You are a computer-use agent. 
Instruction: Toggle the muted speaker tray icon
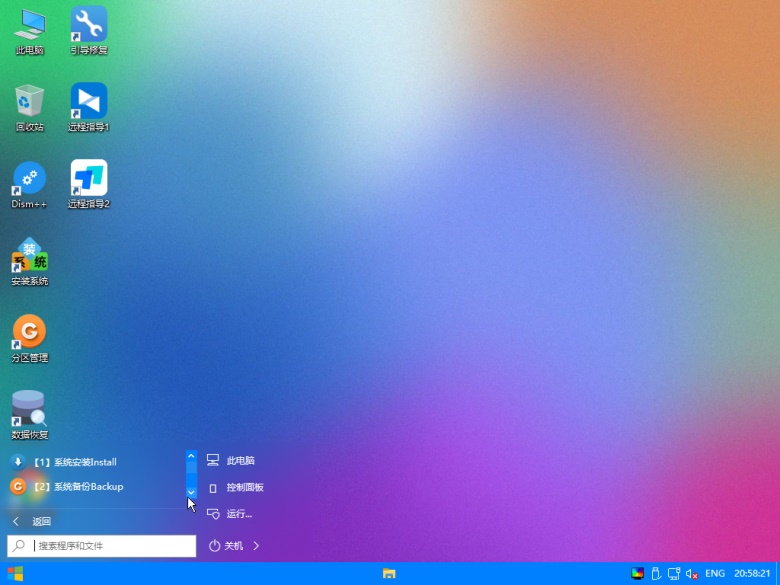tap(691, 574)
